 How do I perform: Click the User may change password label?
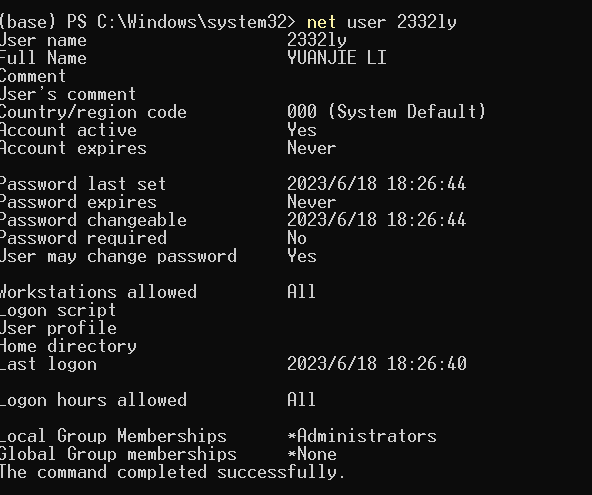pyautogui.click(x=118, y=256)
